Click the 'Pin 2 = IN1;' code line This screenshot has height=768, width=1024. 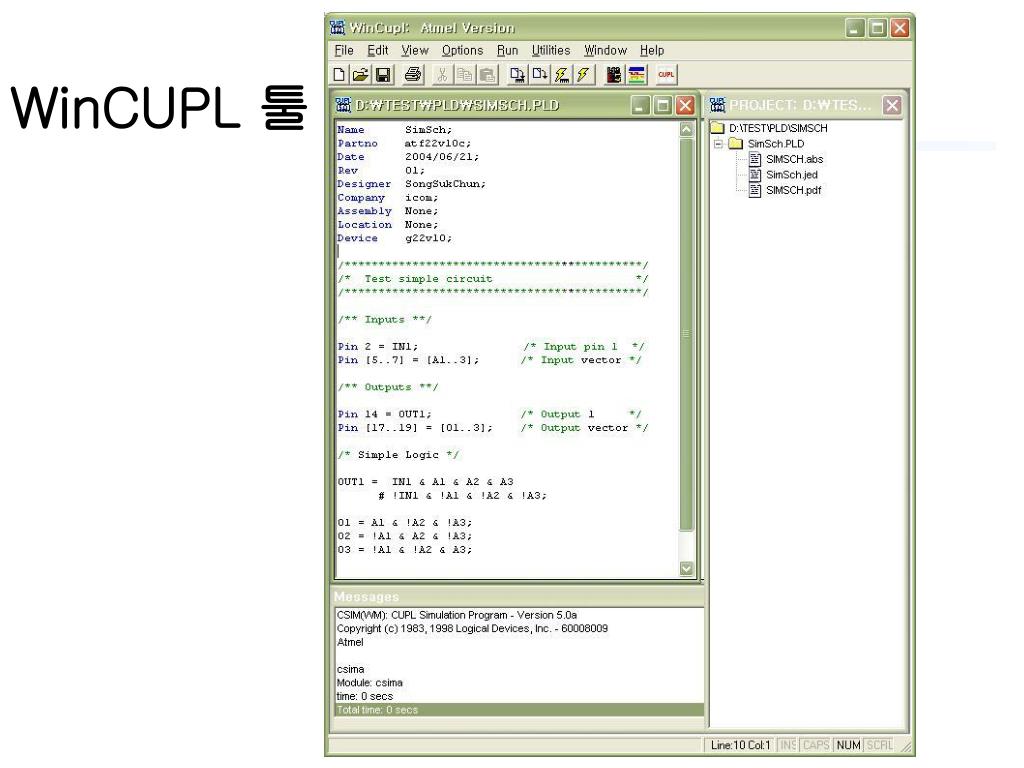click(x=377, y=347)
